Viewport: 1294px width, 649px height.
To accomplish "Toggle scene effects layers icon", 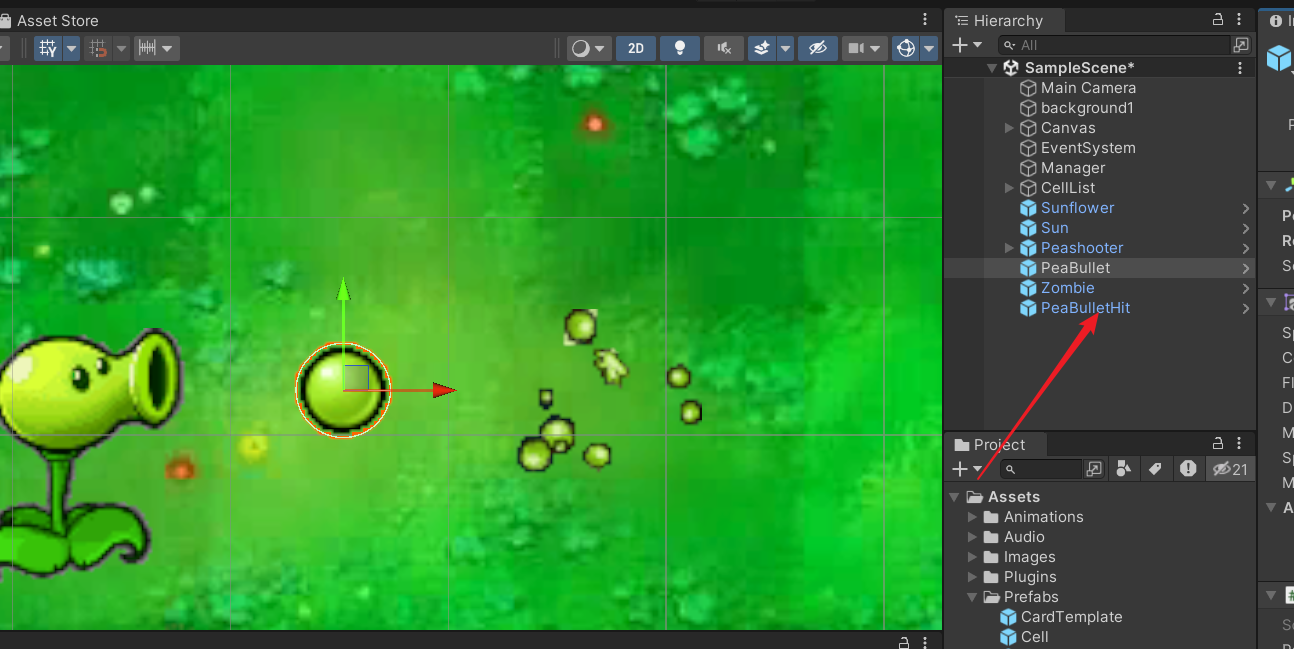I will 762,48.
